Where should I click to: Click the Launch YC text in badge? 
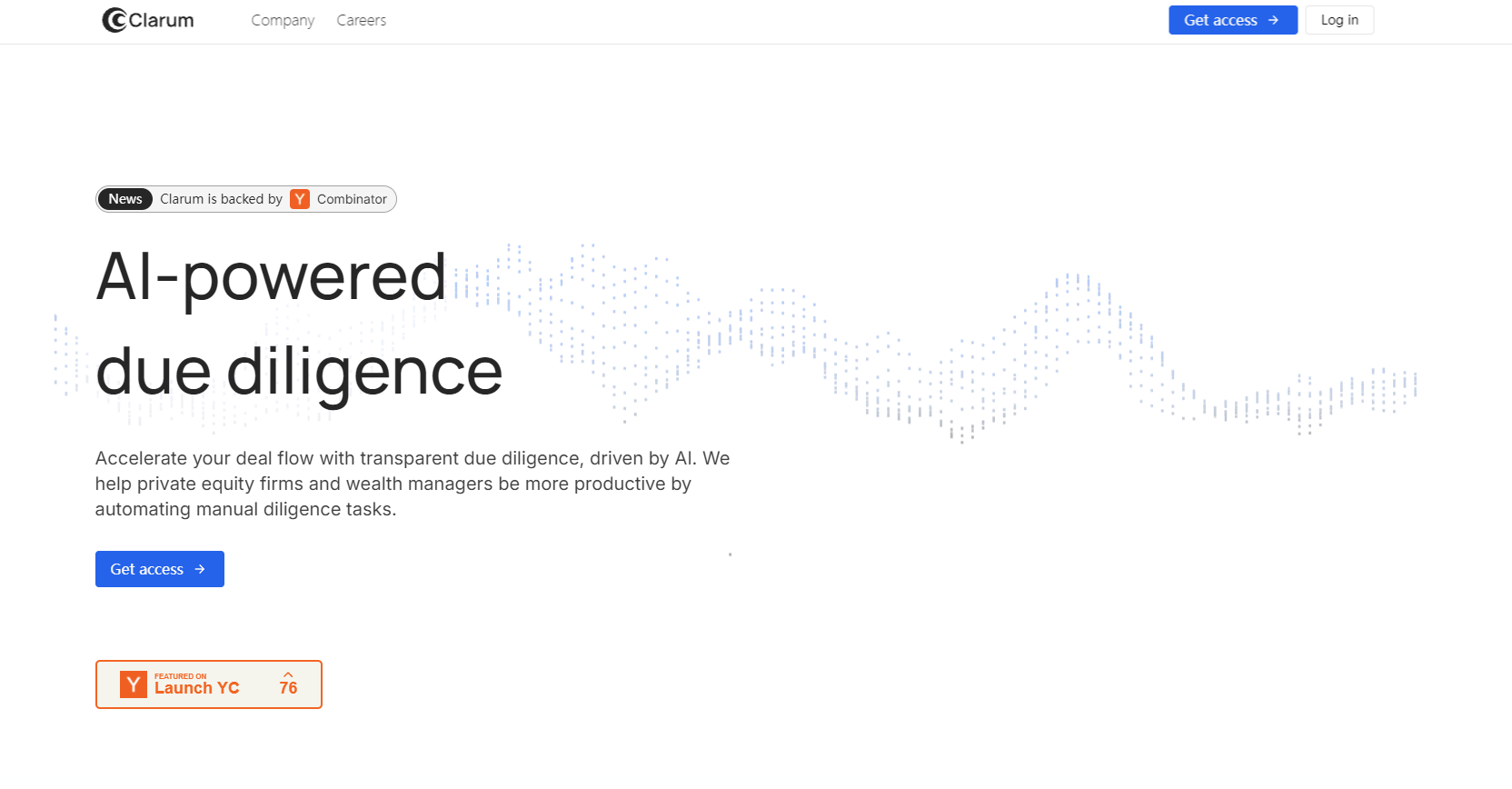tap(196, 688)
